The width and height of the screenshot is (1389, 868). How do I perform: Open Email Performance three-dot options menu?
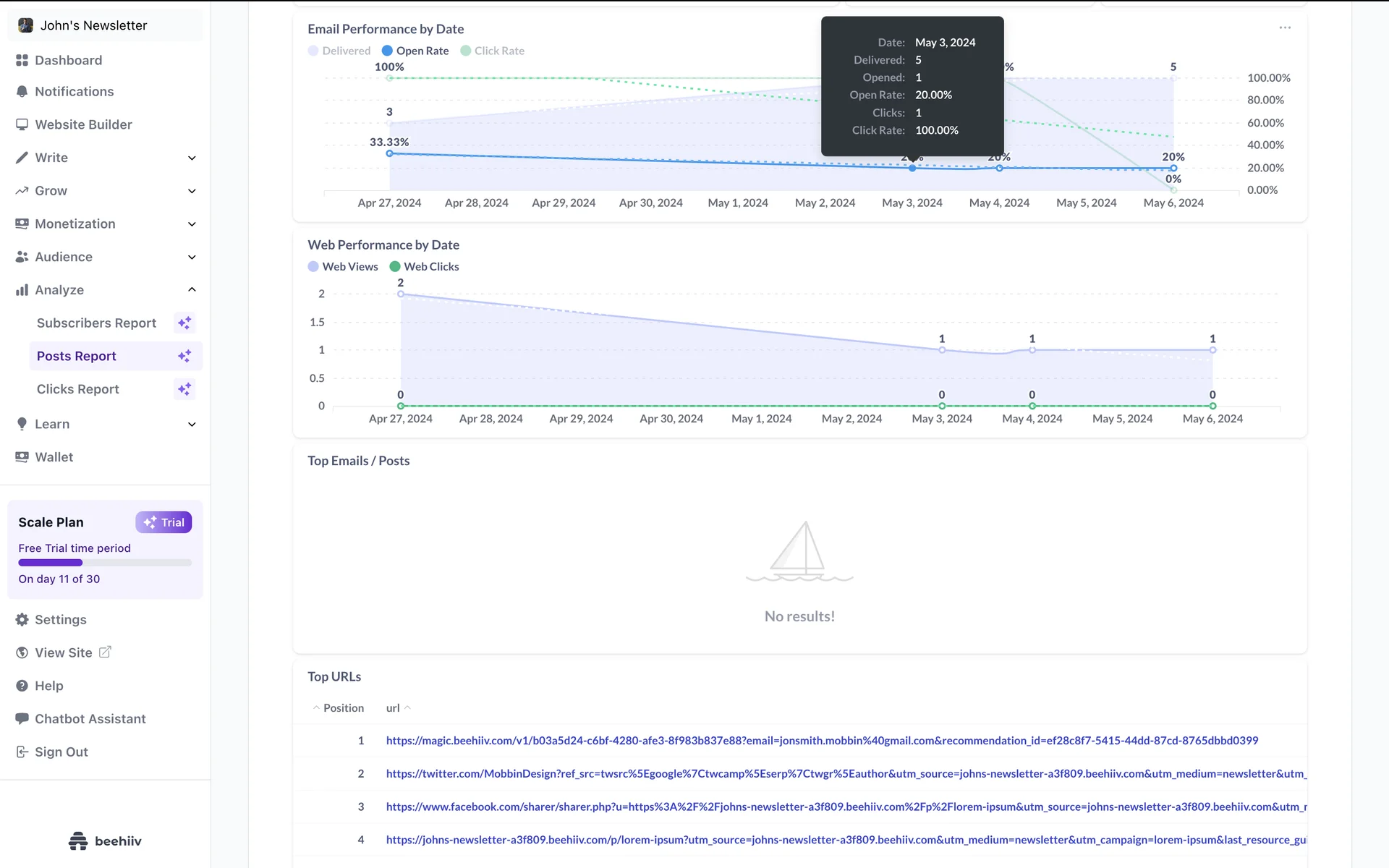point(1285,27)
